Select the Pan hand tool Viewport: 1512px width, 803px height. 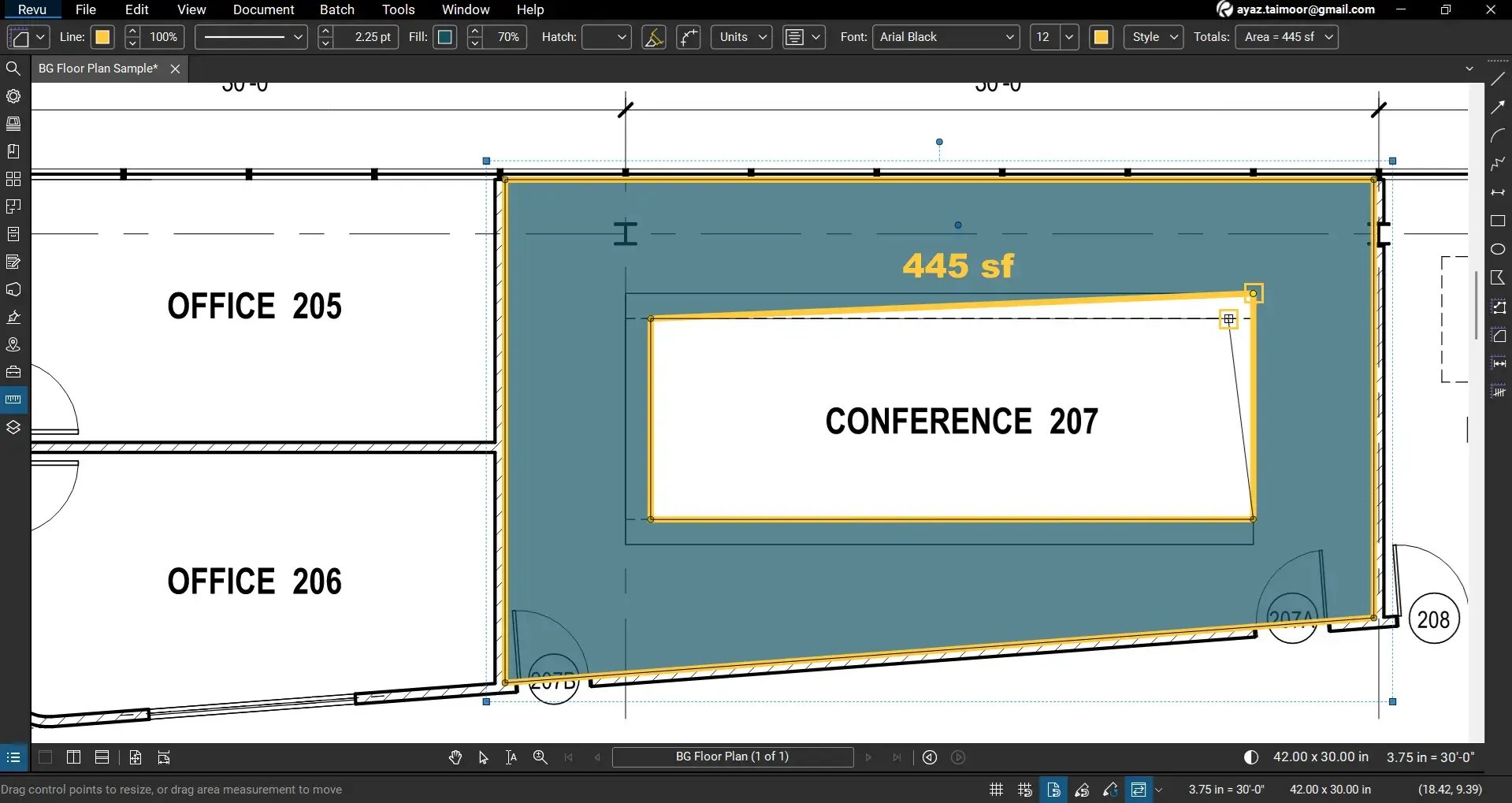point(455,757)
